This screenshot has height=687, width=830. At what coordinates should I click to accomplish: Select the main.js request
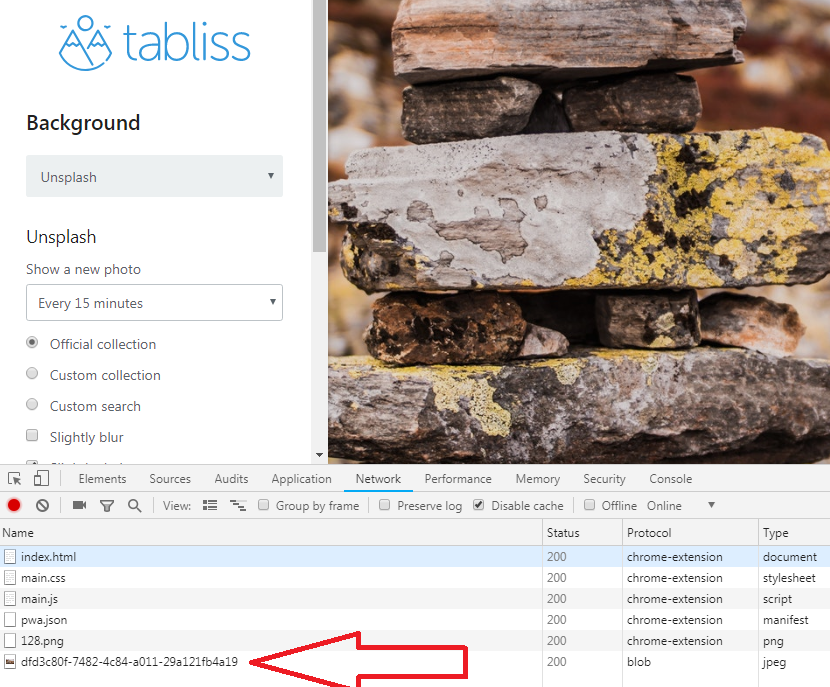(415, 599)
